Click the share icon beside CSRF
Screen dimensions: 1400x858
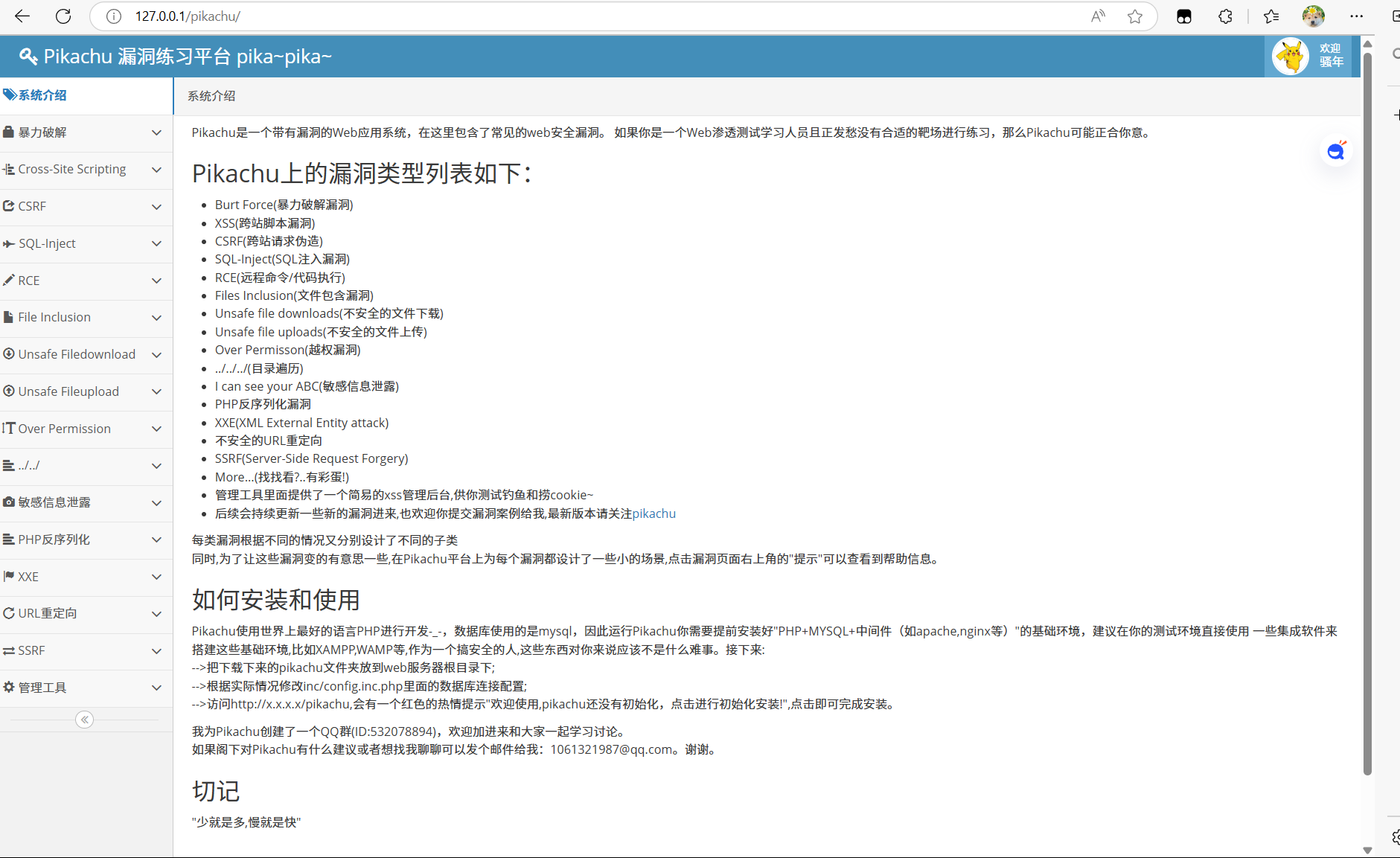click(9, 206)
